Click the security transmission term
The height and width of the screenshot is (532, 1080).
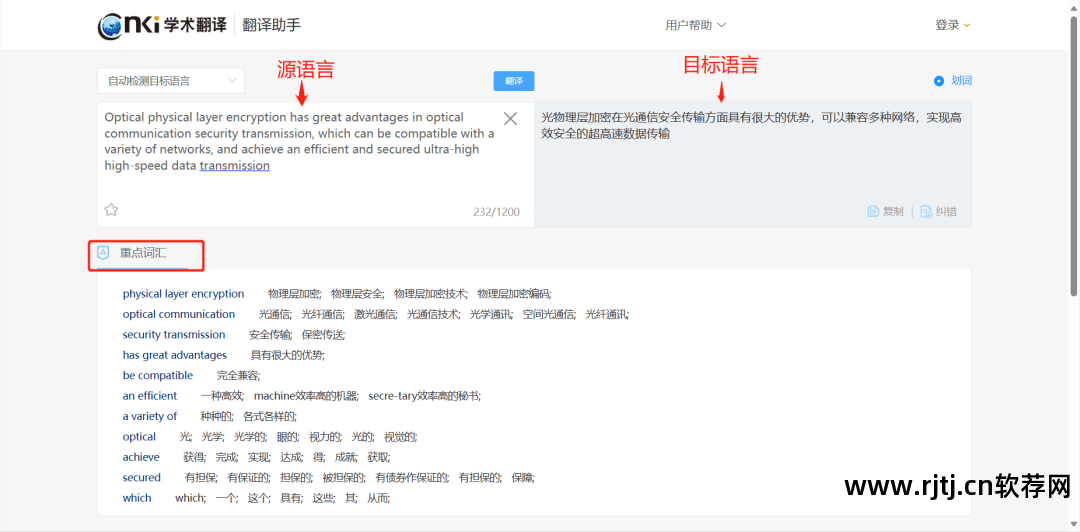(x=174, y=334)
